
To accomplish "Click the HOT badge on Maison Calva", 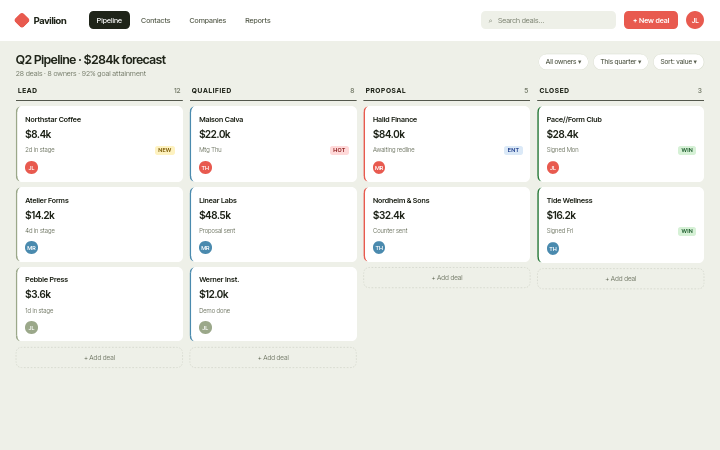I will tap(339, 150).
